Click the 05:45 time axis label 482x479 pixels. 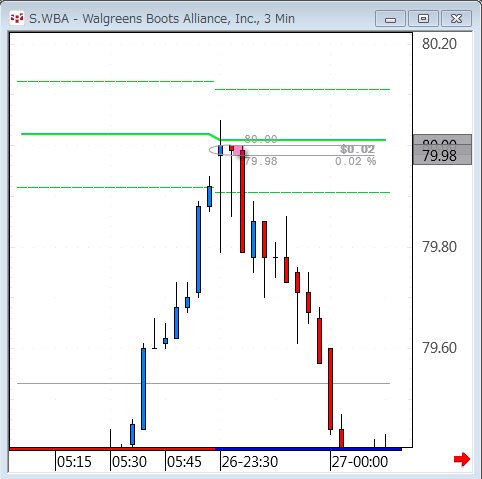click(x=184, y=462)
